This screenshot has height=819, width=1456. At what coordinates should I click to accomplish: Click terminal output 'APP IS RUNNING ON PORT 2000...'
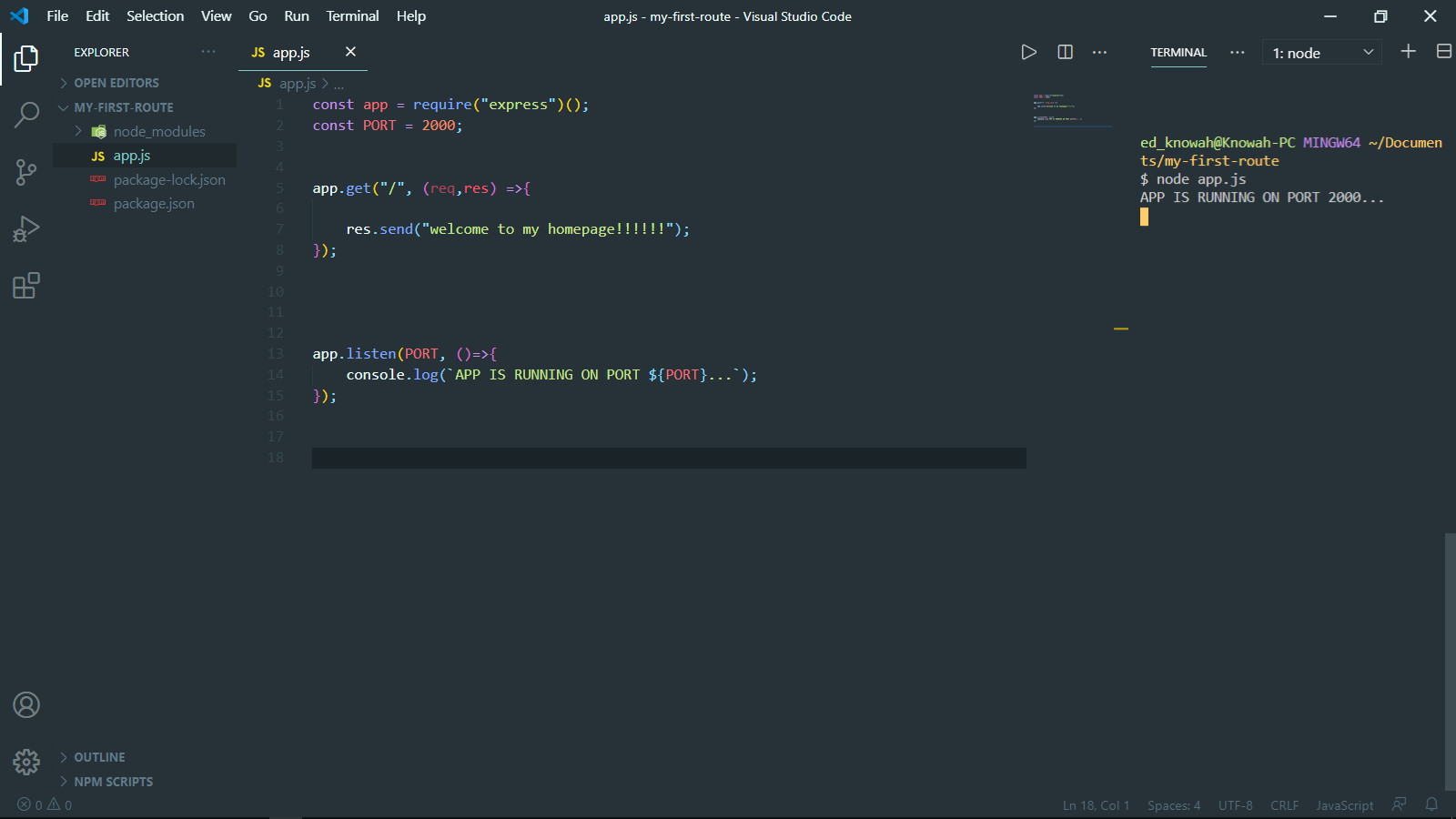(x=1261, y=197)
